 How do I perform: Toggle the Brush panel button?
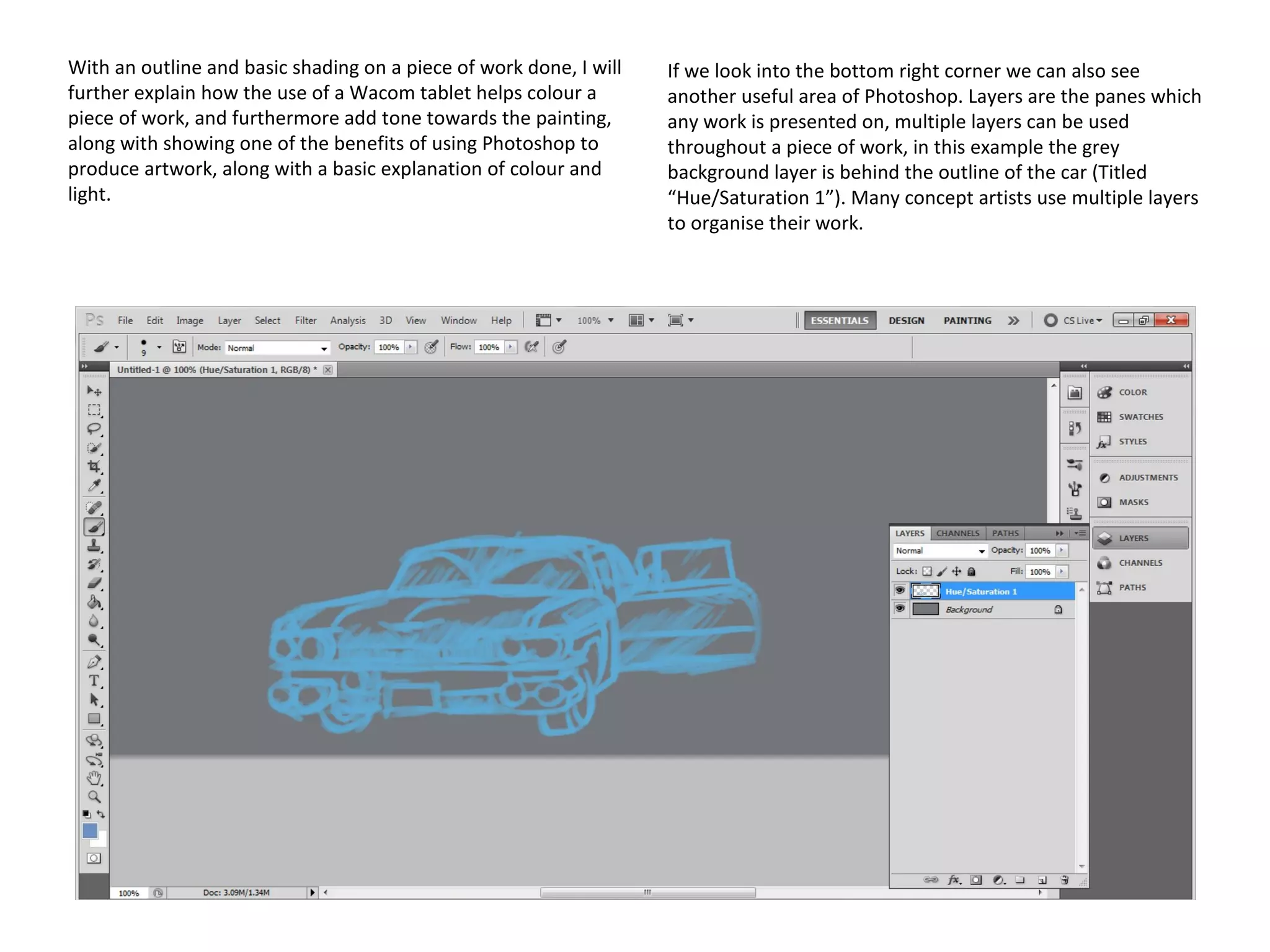(x=179, y=347)
